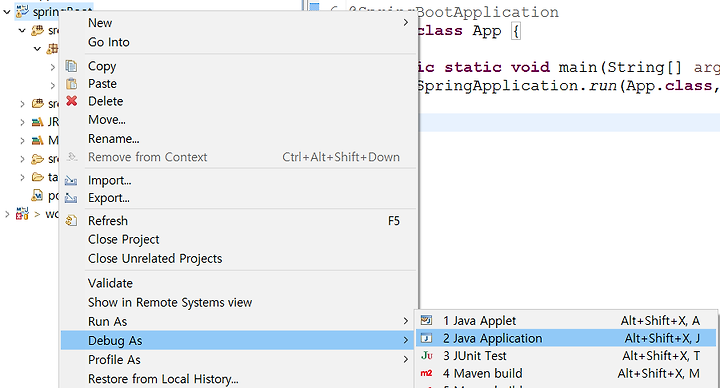
Task: Click the Paste clipboard icon
Action: 71,84
